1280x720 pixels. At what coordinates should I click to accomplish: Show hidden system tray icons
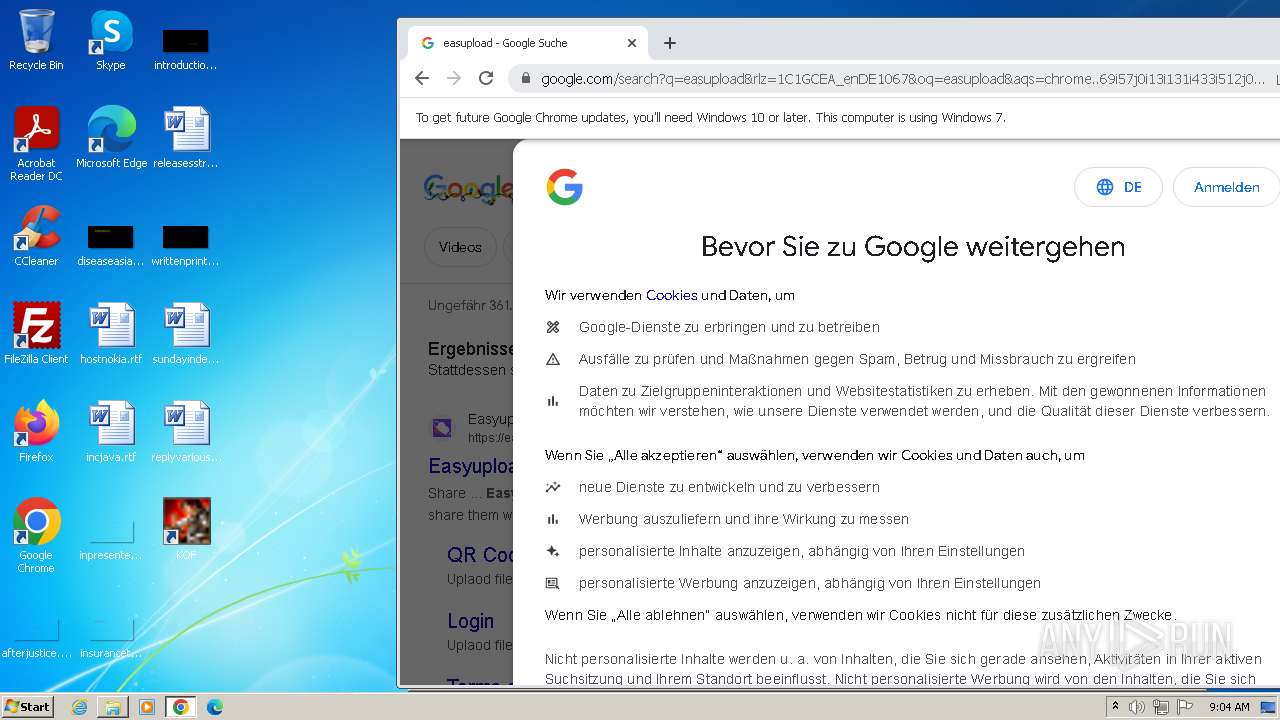[1116, 706]
